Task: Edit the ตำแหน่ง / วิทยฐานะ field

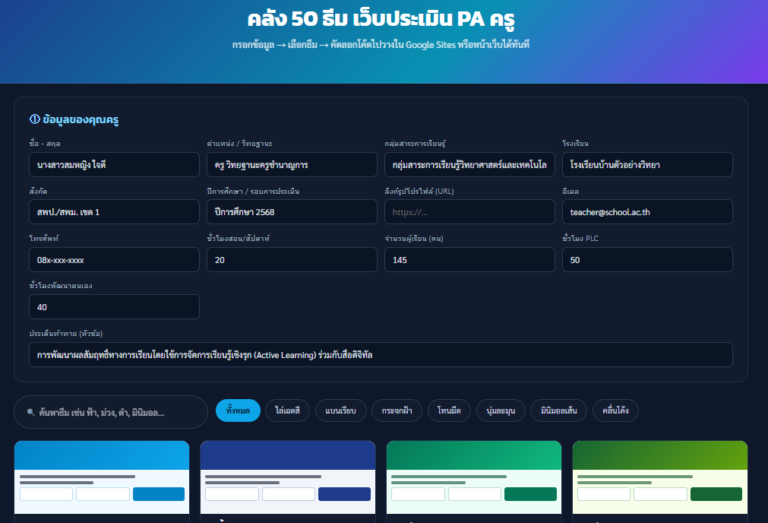Action: [292, 165]
